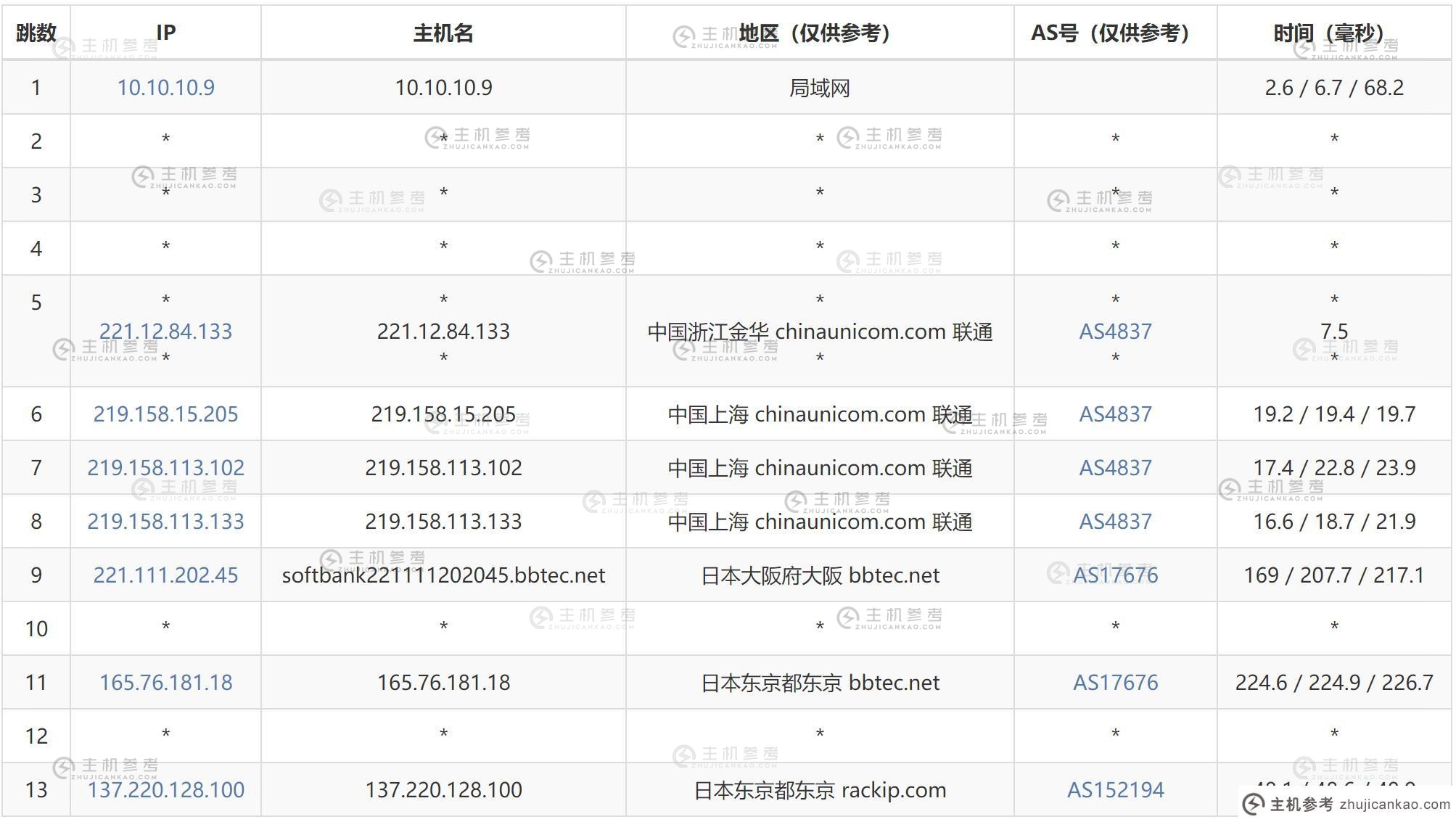Select the 7.5 time value in hop 5
Viewport: 1456px width, 822px height.
1334,332
